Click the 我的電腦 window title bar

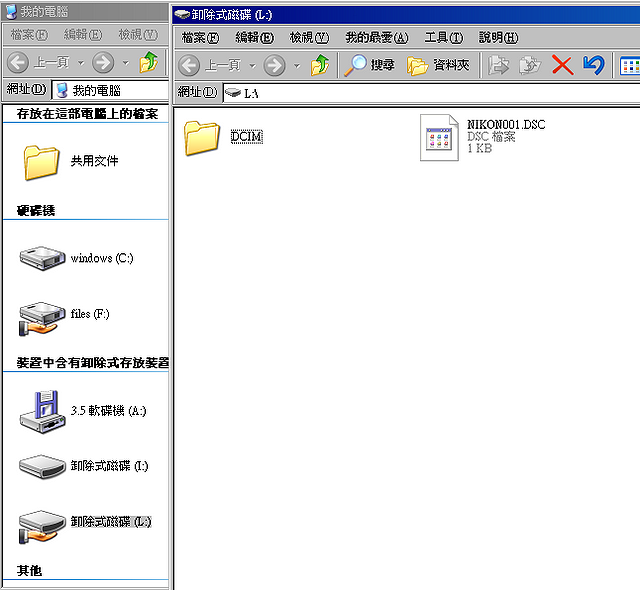(85, 12)
